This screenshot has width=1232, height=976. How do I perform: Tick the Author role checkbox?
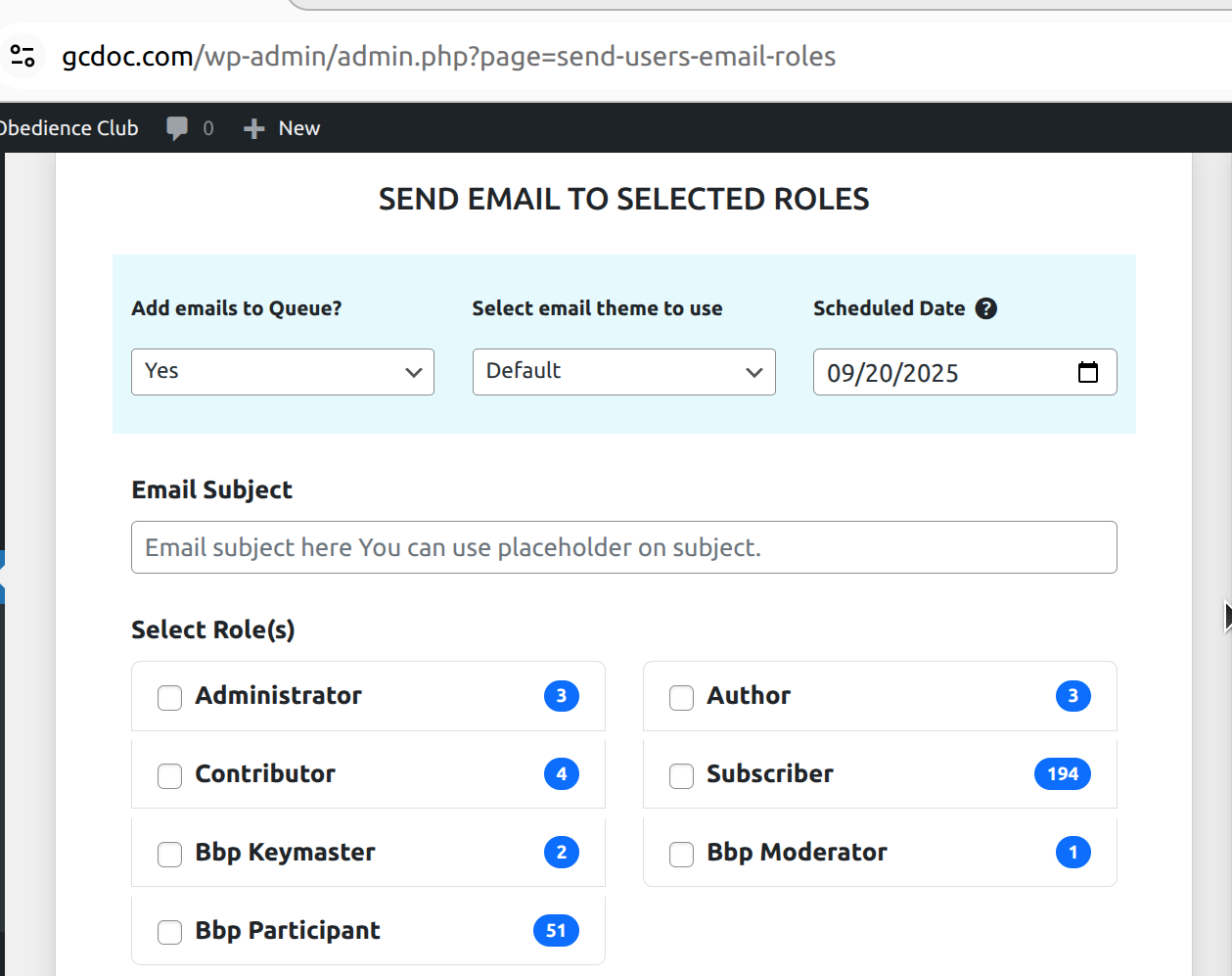click(x=682, y=697)
